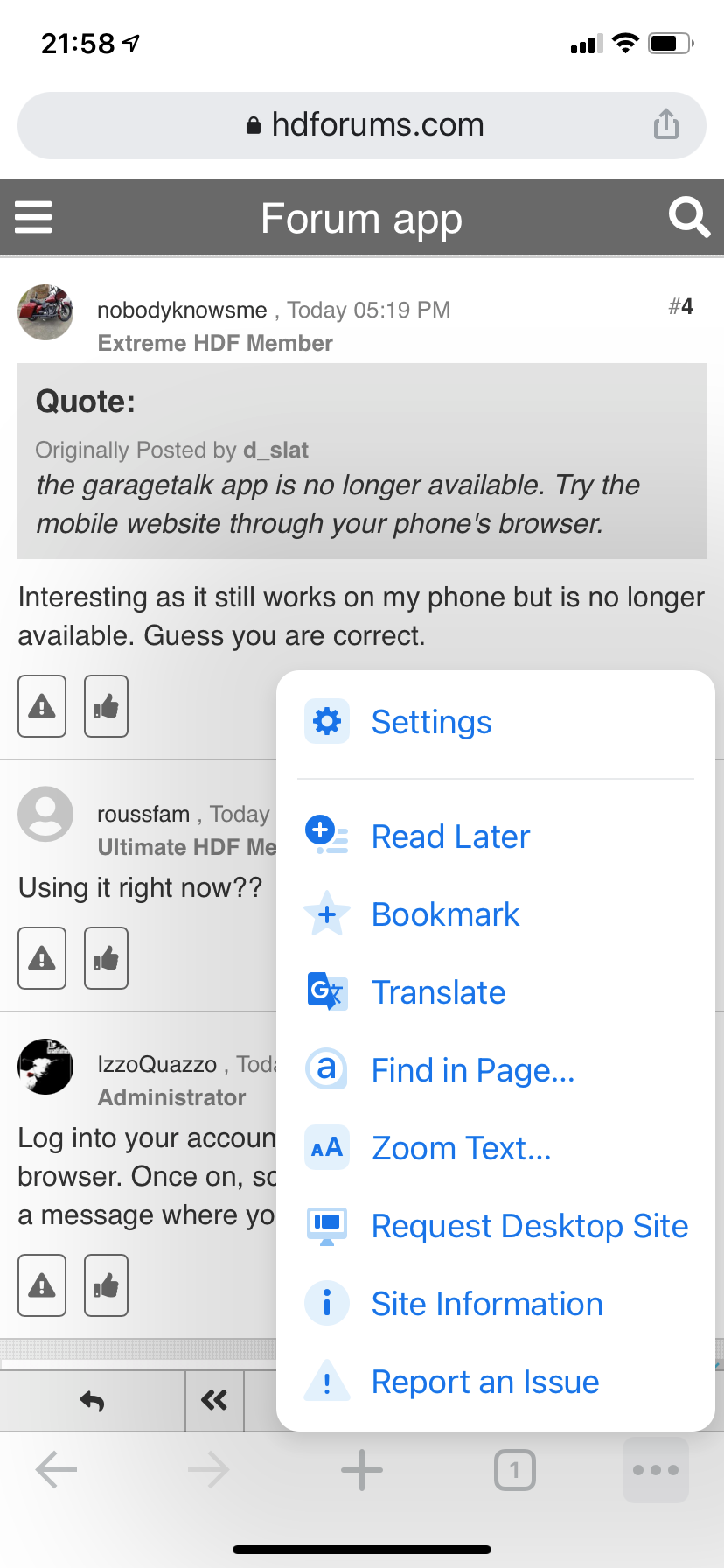Image resolution: width=724 pixels, height=1568 pixels.
Task: Open new tab with plus button
Action: (x=362, y=1470)
